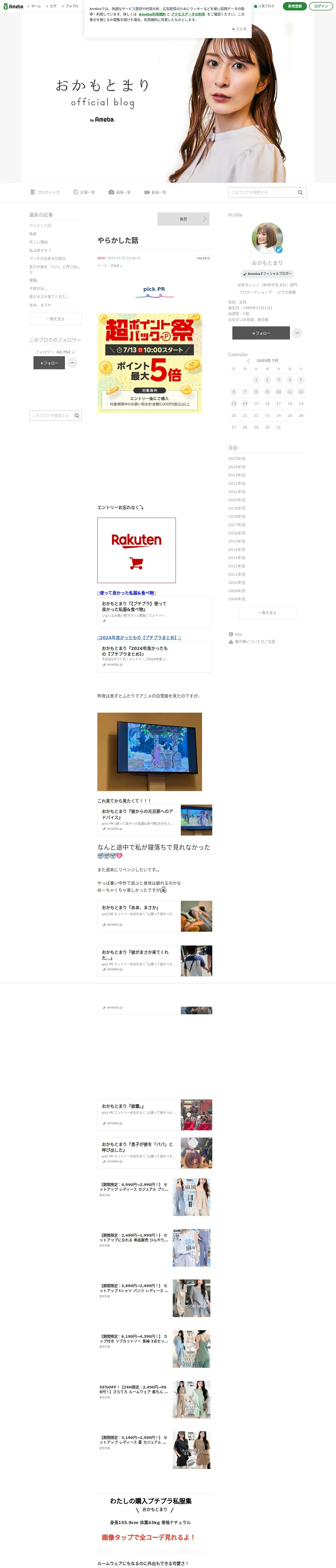Go to the previous month in the calendar
336x1568 pixels.
248,361
